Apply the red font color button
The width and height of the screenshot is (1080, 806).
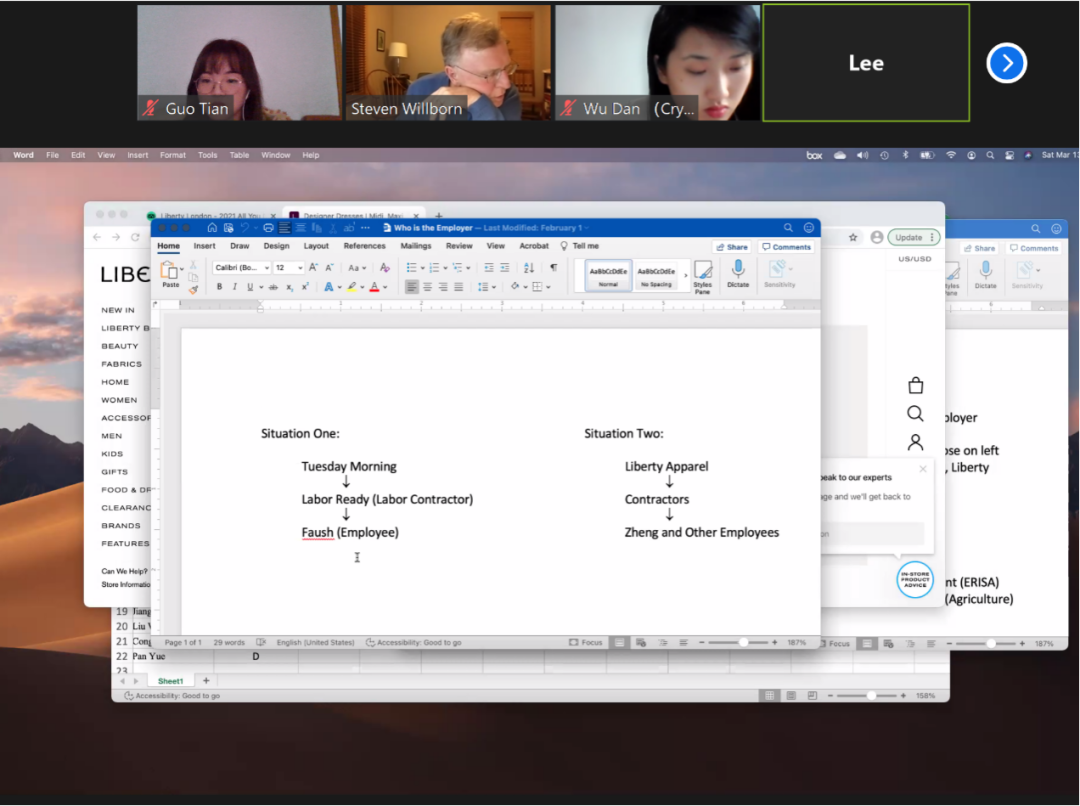[375, 287]
